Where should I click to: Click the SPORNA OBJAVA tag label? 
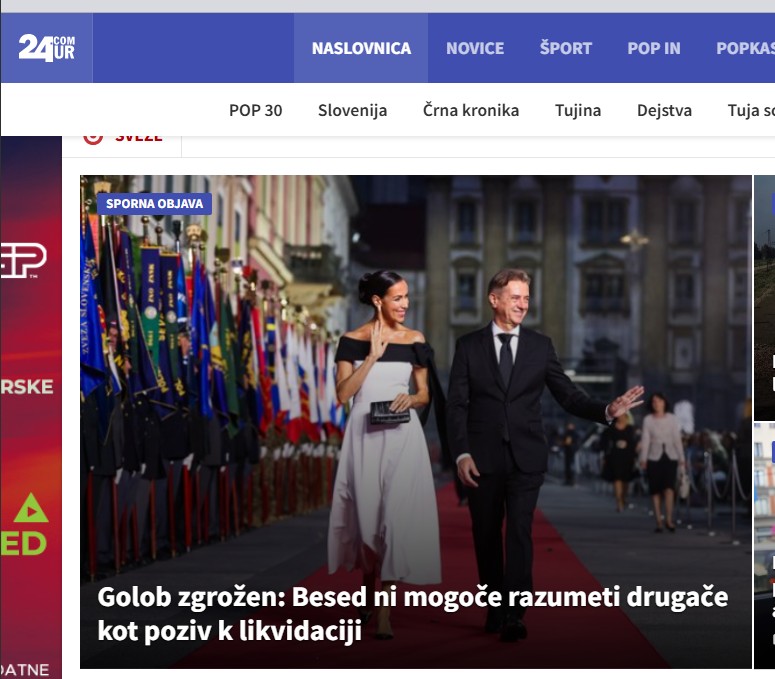pos(155,204)
